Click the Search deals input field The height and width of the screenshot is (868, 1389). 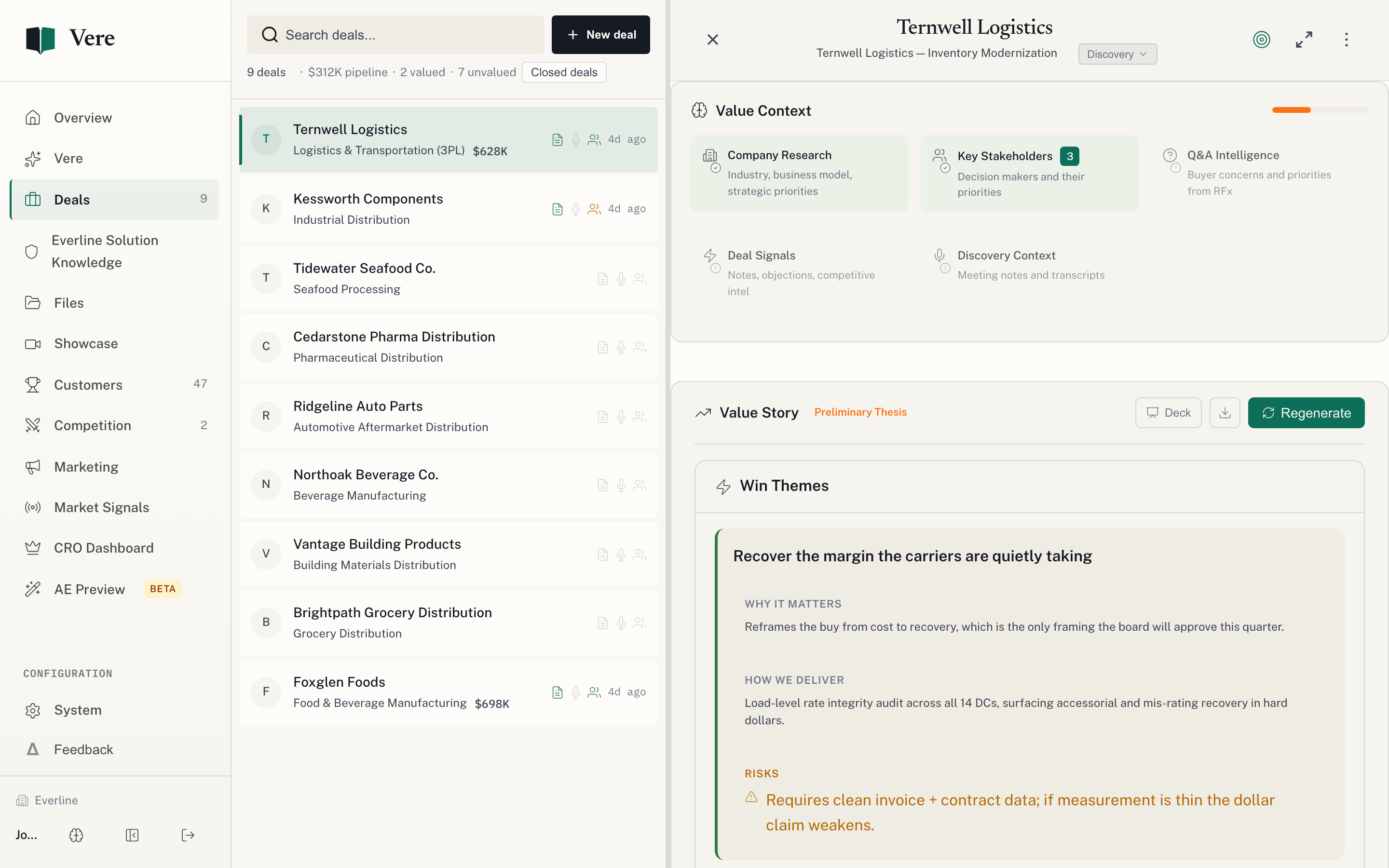395,34
